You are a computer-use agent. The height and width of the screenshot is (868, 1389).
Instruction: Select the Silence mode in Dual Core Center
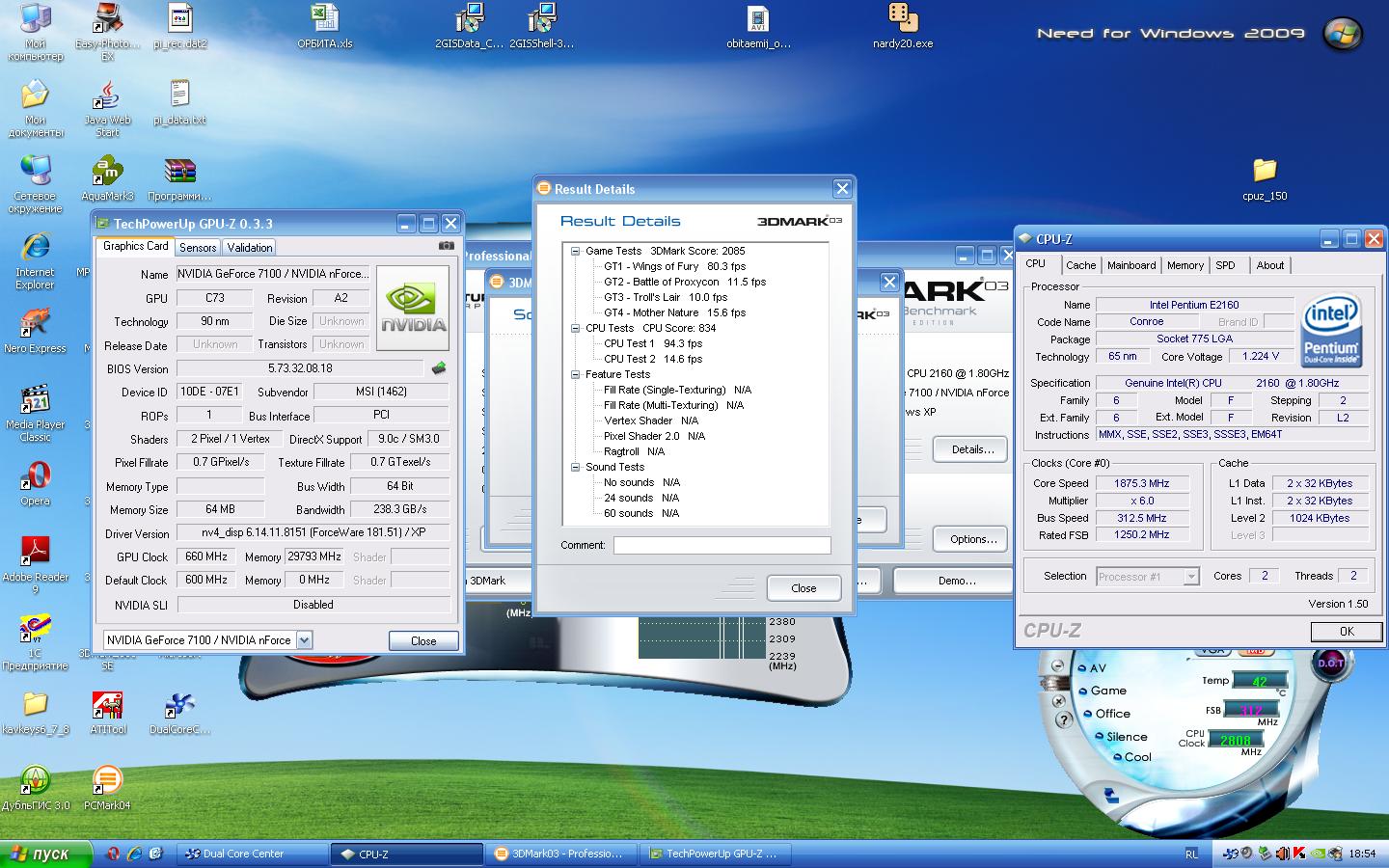(x=1121, y=737)
